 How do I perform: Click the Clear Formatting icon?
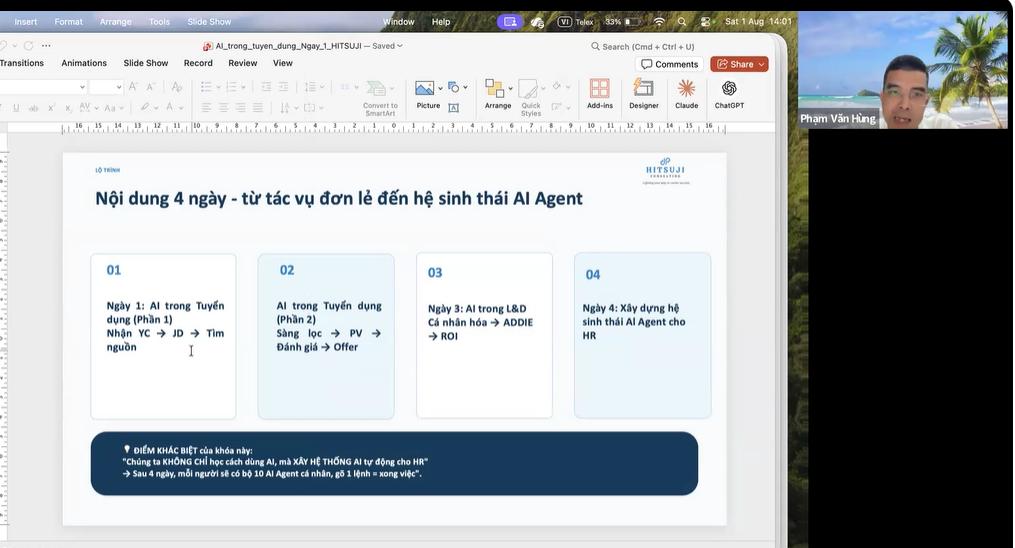point(176,87)
